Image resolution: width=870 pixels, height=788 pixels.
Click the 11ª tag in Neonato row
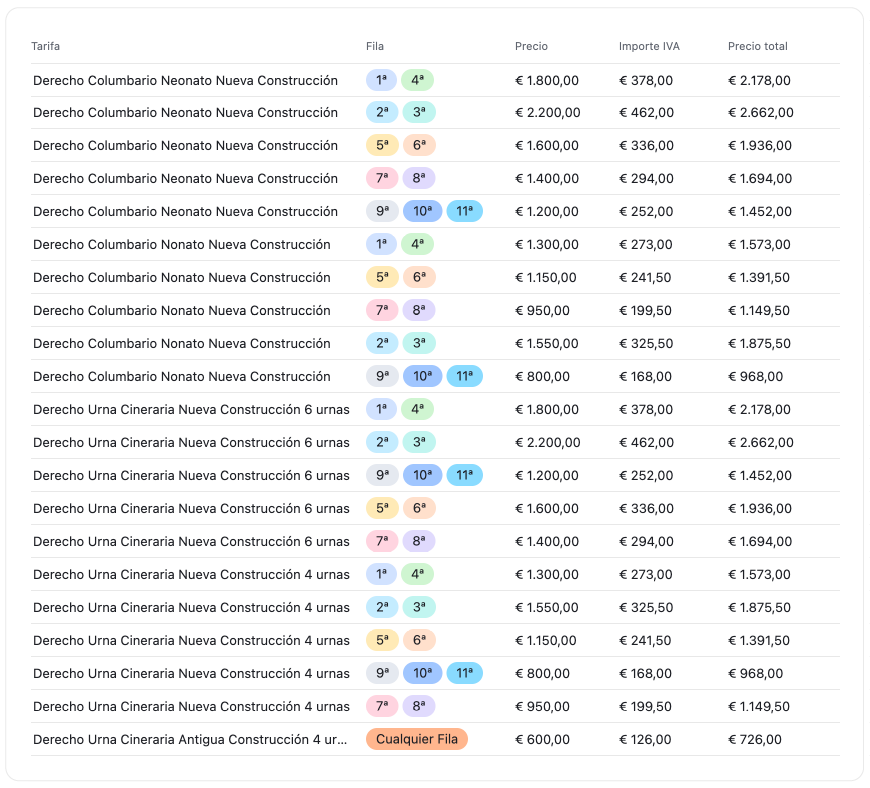coord(465,211)
